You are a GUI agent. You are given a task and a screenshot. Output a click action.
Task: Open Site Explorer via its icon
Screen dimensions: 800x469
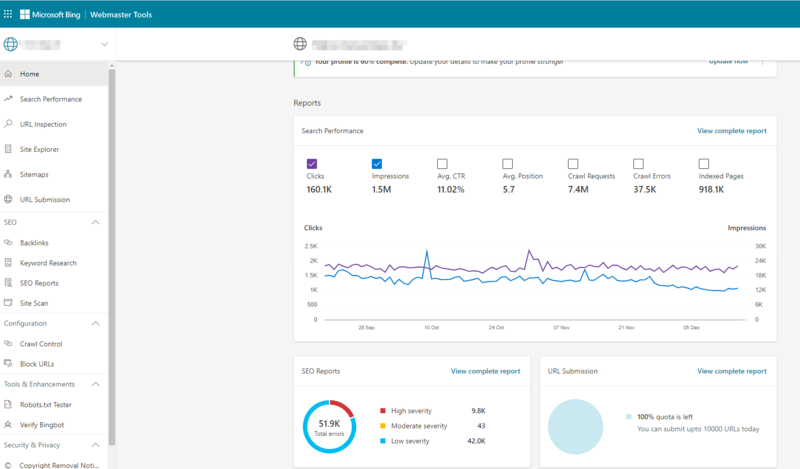[x=9, y=149]
